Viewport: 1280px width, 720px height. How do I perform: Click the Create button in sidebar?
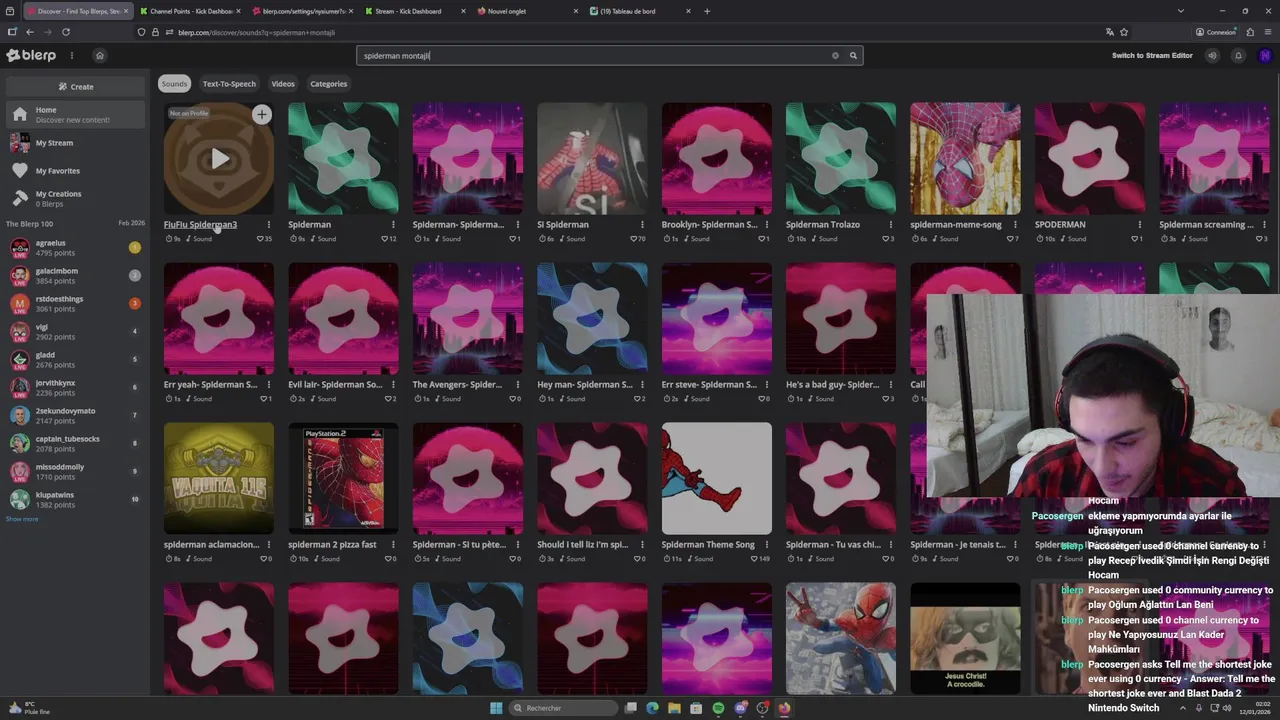coord(76,86)
